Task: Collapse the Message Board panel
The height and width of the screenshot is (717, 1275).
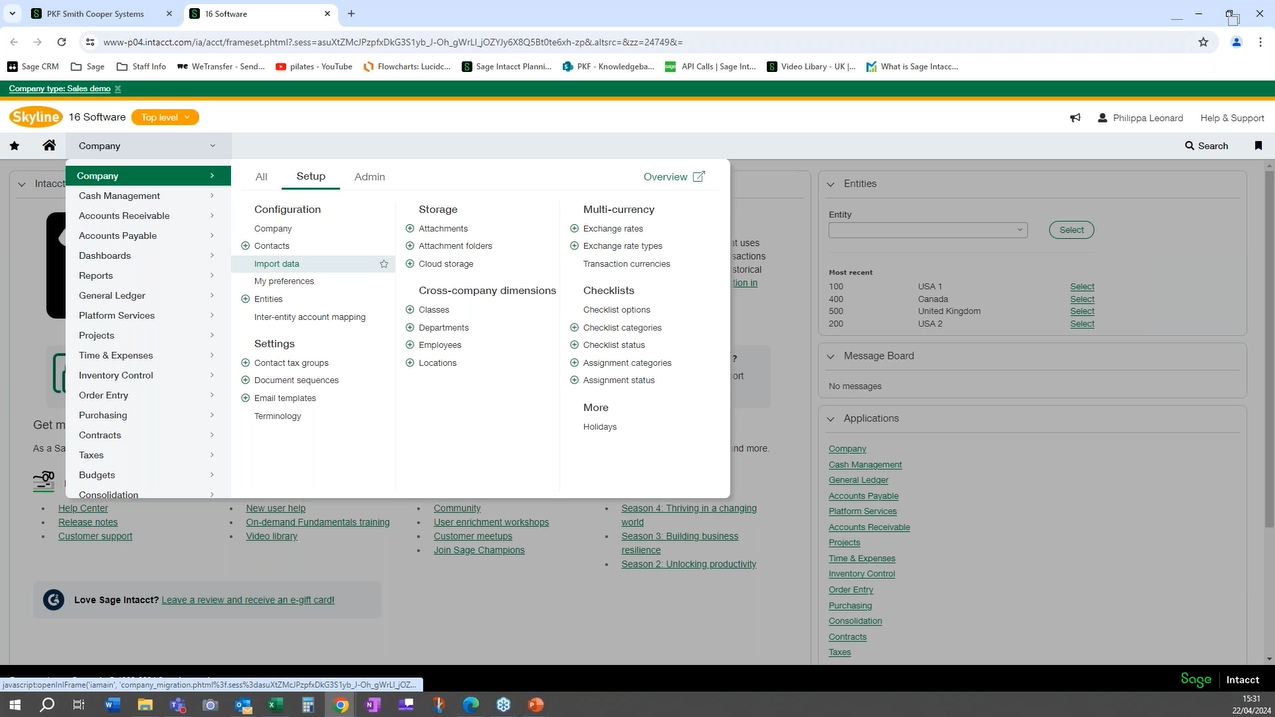Action: click(x=831, y=356)
